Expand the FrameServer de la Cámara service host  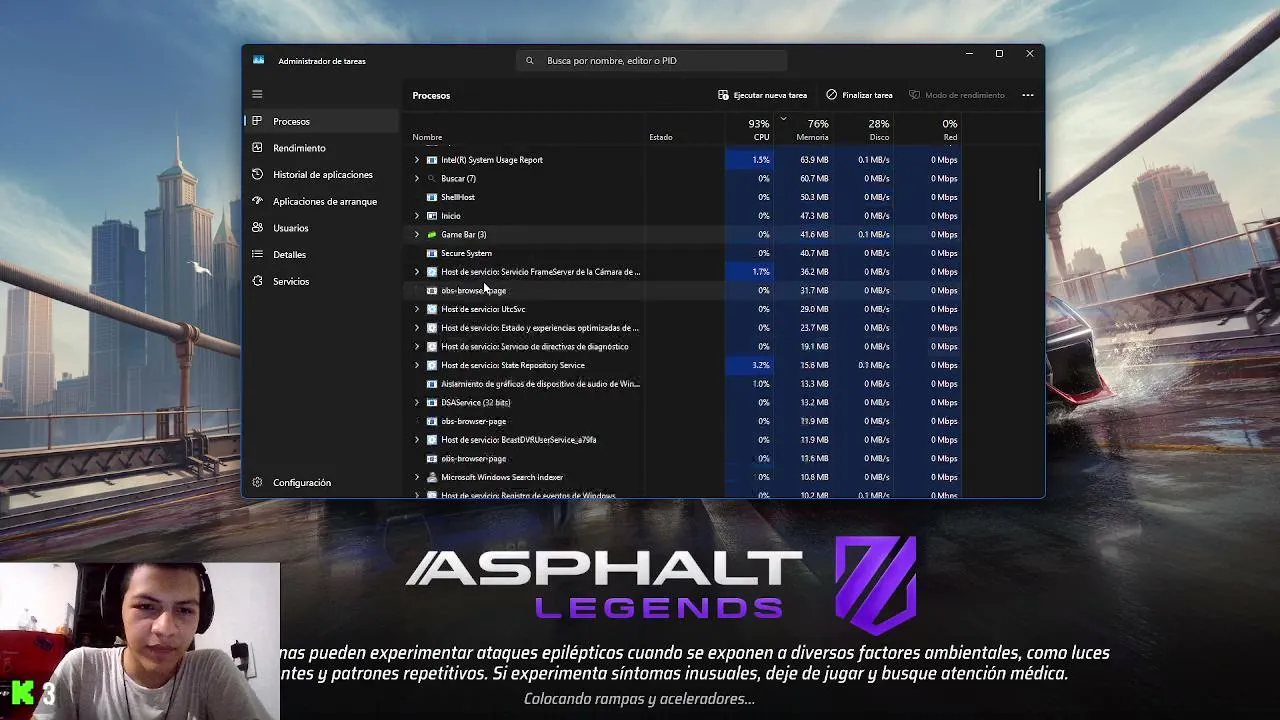pos(417,272)
